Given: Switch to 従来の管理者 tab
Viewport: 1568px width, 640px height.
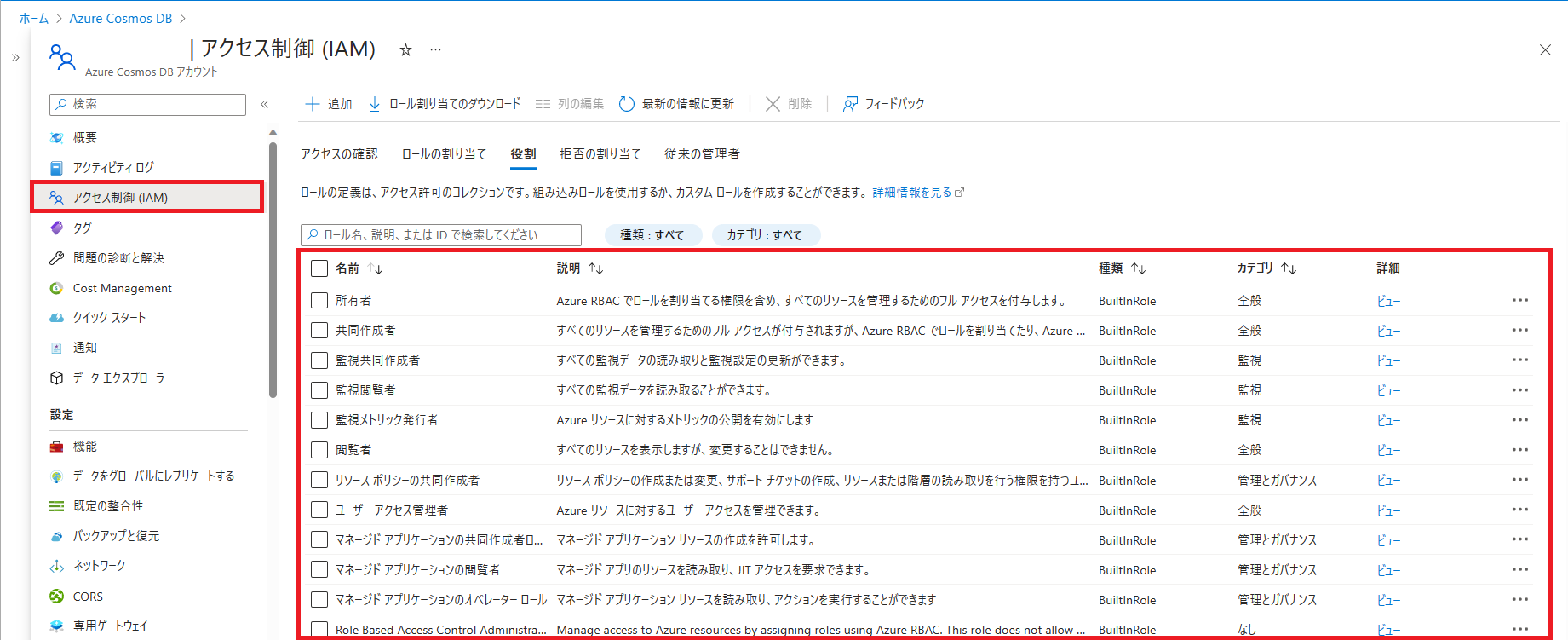Looking at the screenshot, I should (x=702, y=154).
